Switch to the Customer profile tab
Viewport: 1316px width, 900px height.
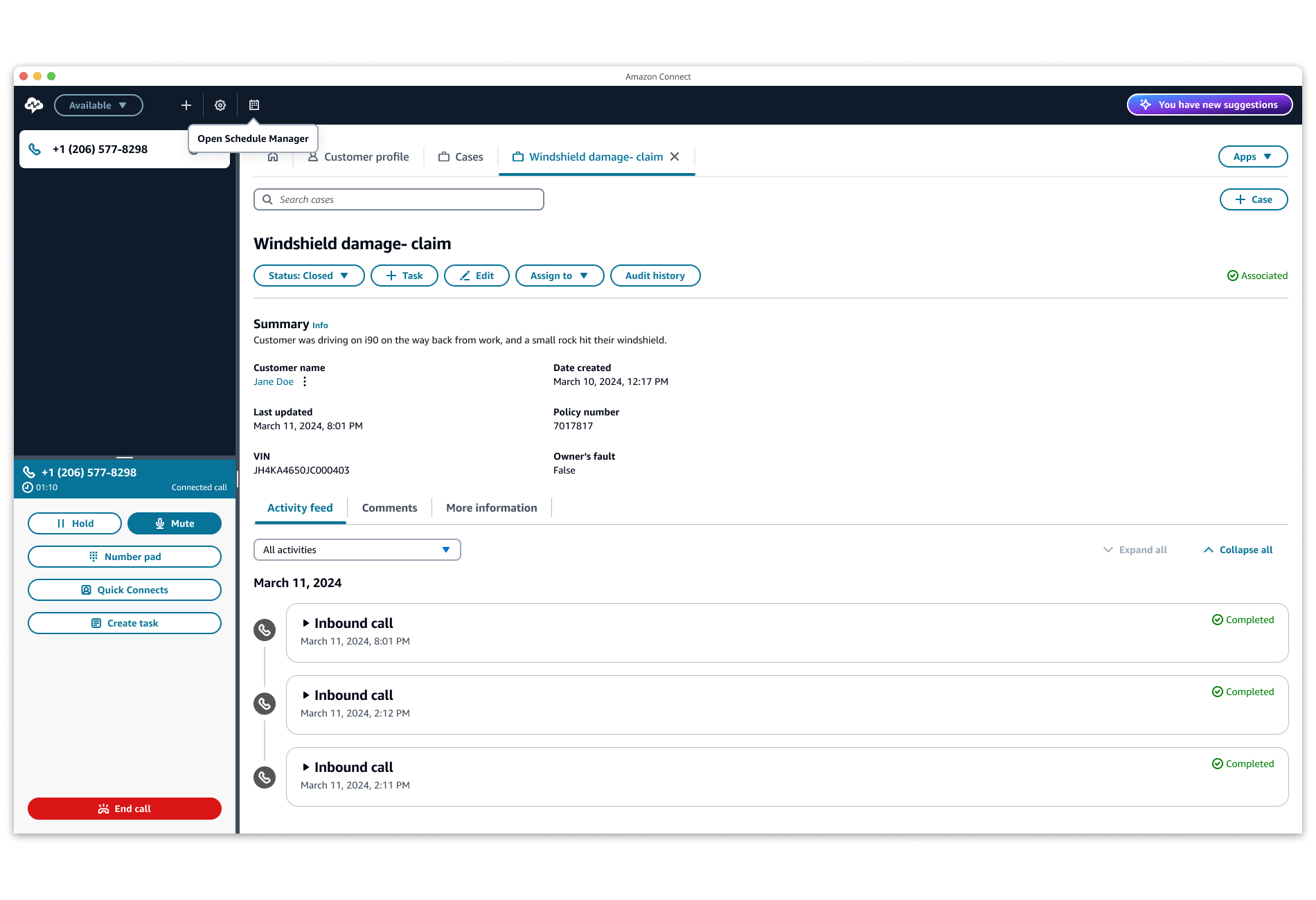(357, 156)
